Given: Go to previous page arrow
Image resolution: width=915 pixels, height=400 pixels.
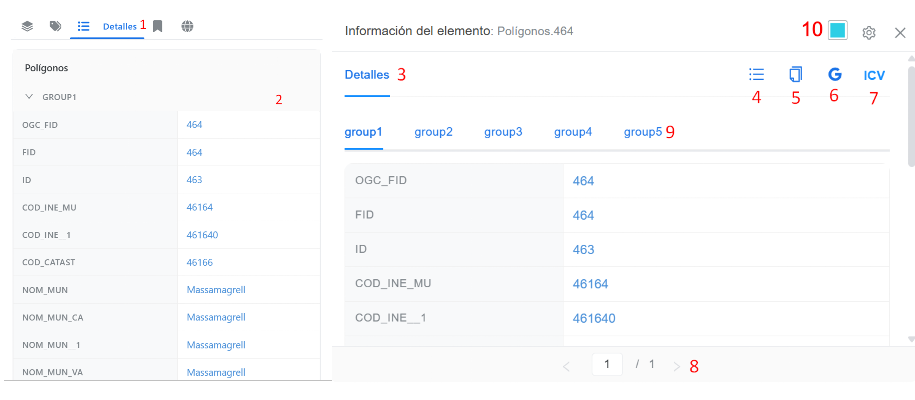Looking at the screenshot, I should pos(565,367).
